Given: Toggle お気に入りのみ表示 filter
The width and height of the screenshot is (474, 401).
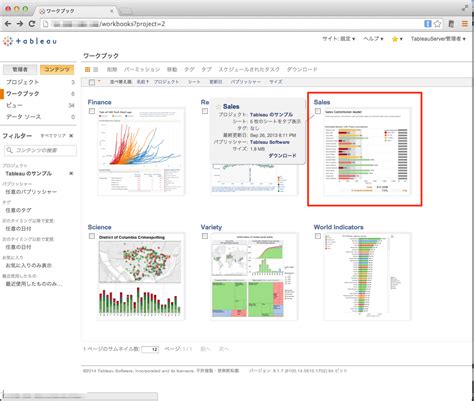Looking at the screenshot, I should 28,265.
